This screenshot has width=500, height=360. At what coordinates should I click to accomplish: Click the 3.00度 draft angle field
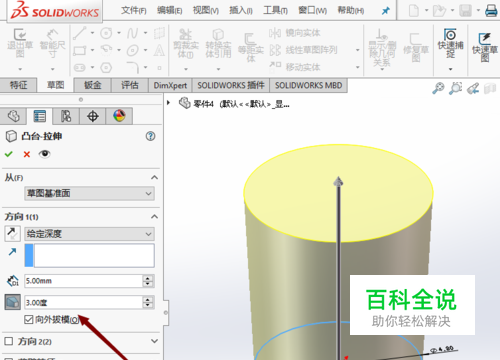click(83, 302)
